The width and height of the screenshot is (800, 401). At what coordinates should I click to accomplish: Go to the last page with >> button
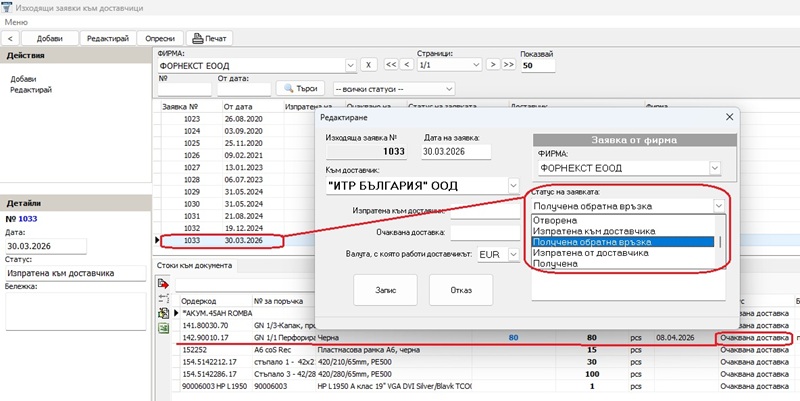(x=509, y=65)
